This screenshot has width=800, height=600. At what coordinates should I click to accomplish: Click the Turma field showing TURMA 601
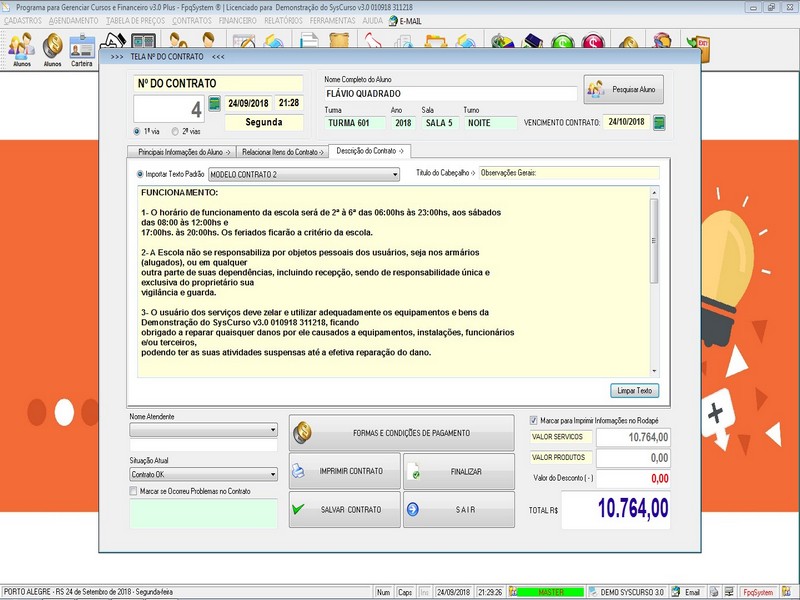[355, 123]
